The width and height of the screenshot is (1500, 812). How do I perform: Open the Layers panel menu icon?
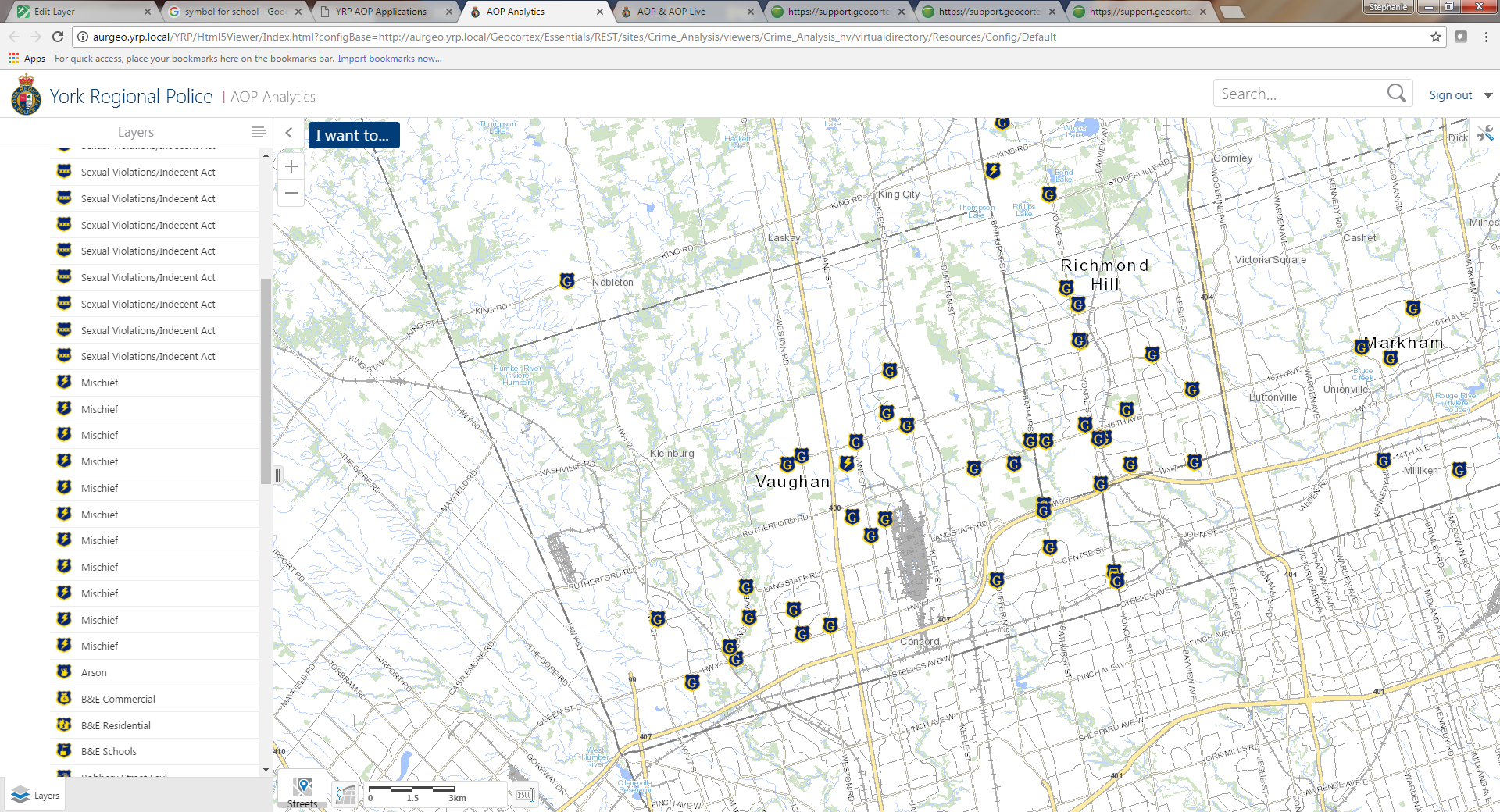coord(259,132)
